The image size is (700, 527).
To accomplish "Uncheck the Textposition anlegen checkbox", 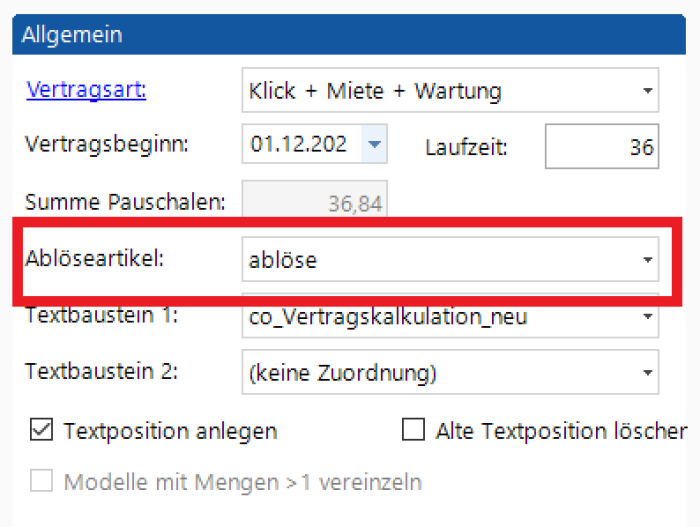I will pyautogui.click(x=42, y=430).
